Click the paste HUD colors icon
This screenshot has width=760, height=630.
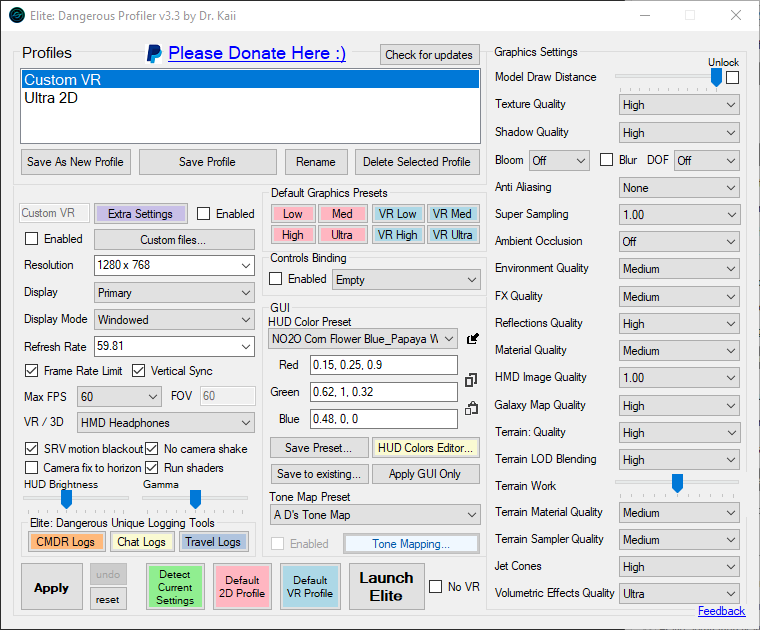[x=471, y=409]
